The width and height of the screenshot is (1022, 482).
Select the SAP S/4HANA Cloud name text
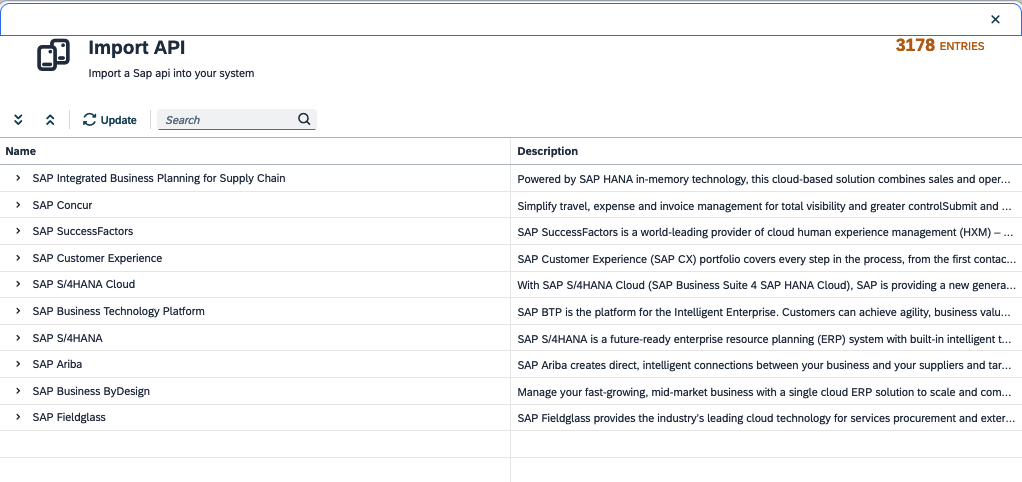(84, 285)
